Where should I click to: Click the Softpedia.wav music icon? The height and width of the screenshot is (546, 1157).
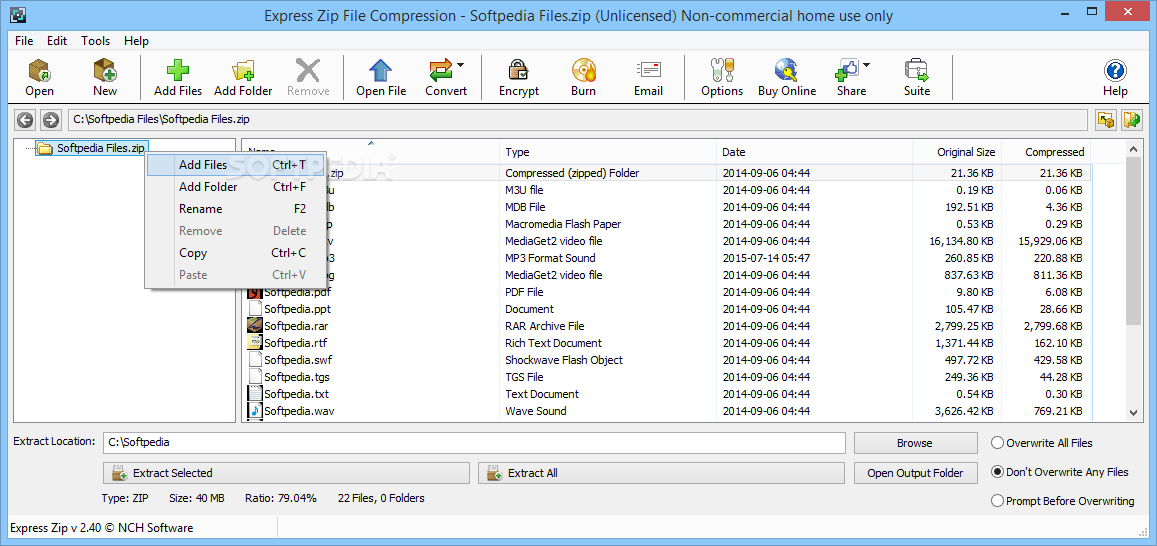pyautogui.click(x=255, y=411)
